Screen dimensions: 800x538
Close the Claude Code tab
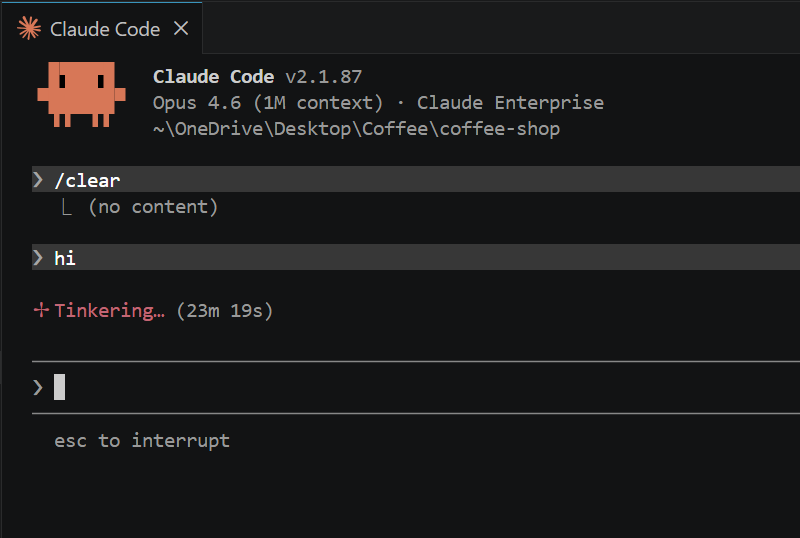point(181,29)
